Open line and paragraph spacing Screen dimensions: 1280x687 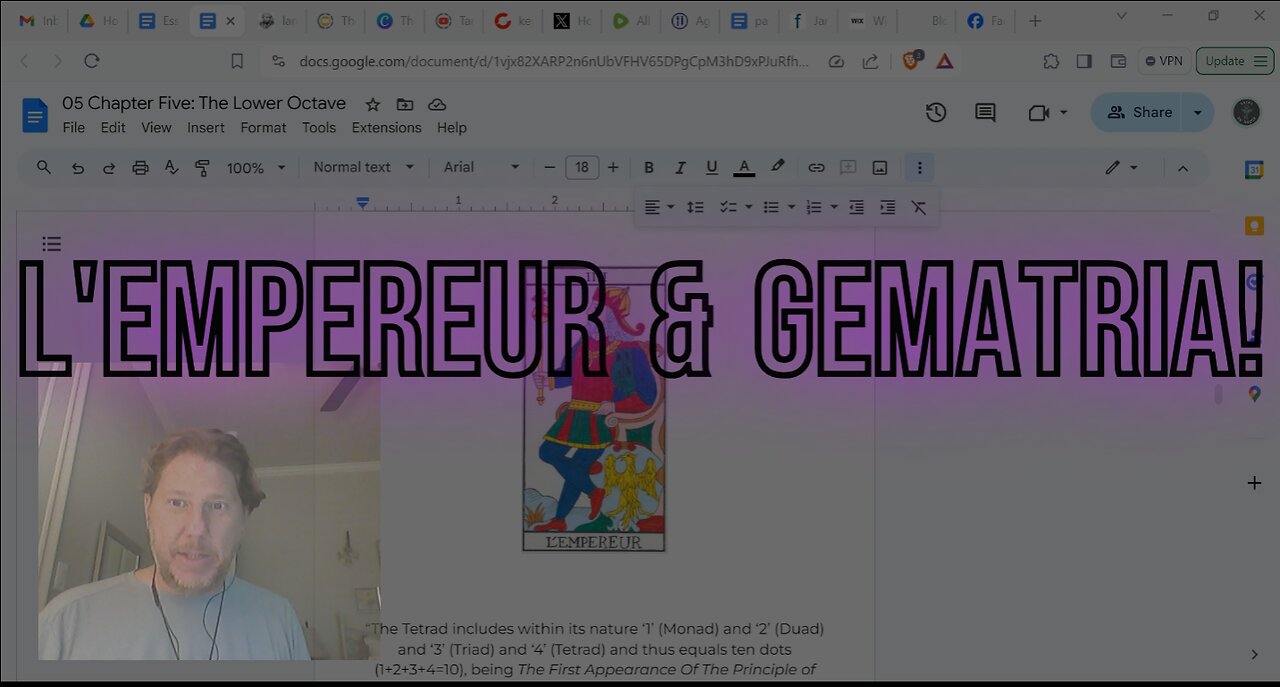pos(695,207)
